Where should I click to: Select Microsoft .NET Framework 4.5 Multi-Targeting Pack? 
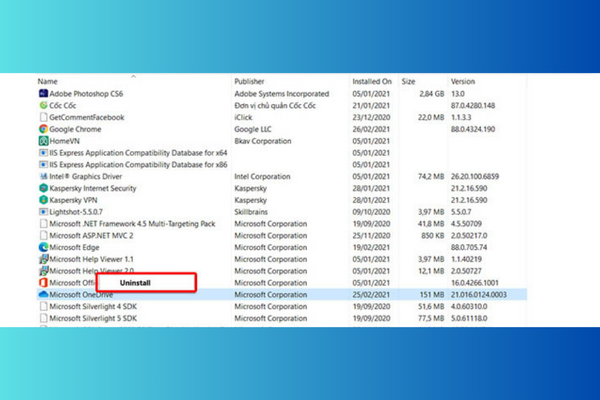pyautogui.click(x=132, y=224)
